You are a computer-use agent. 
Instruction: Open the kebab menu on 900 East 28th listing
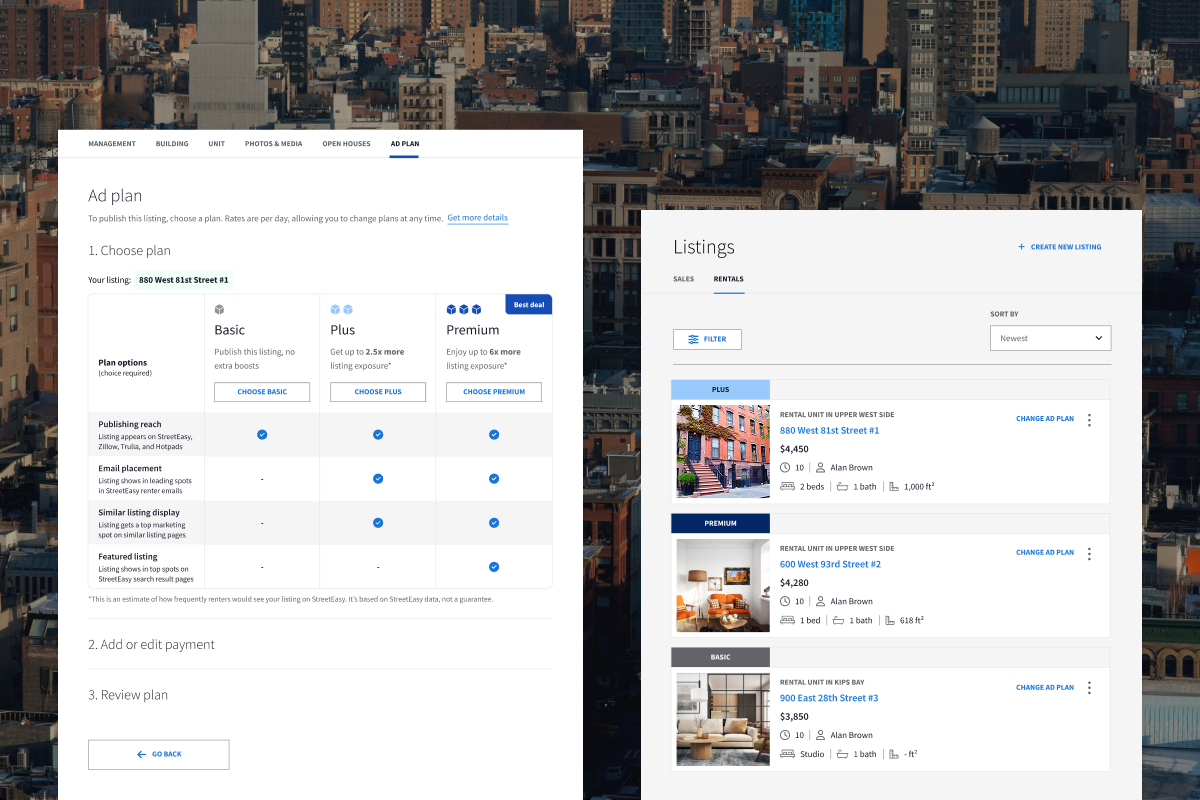1089,687
